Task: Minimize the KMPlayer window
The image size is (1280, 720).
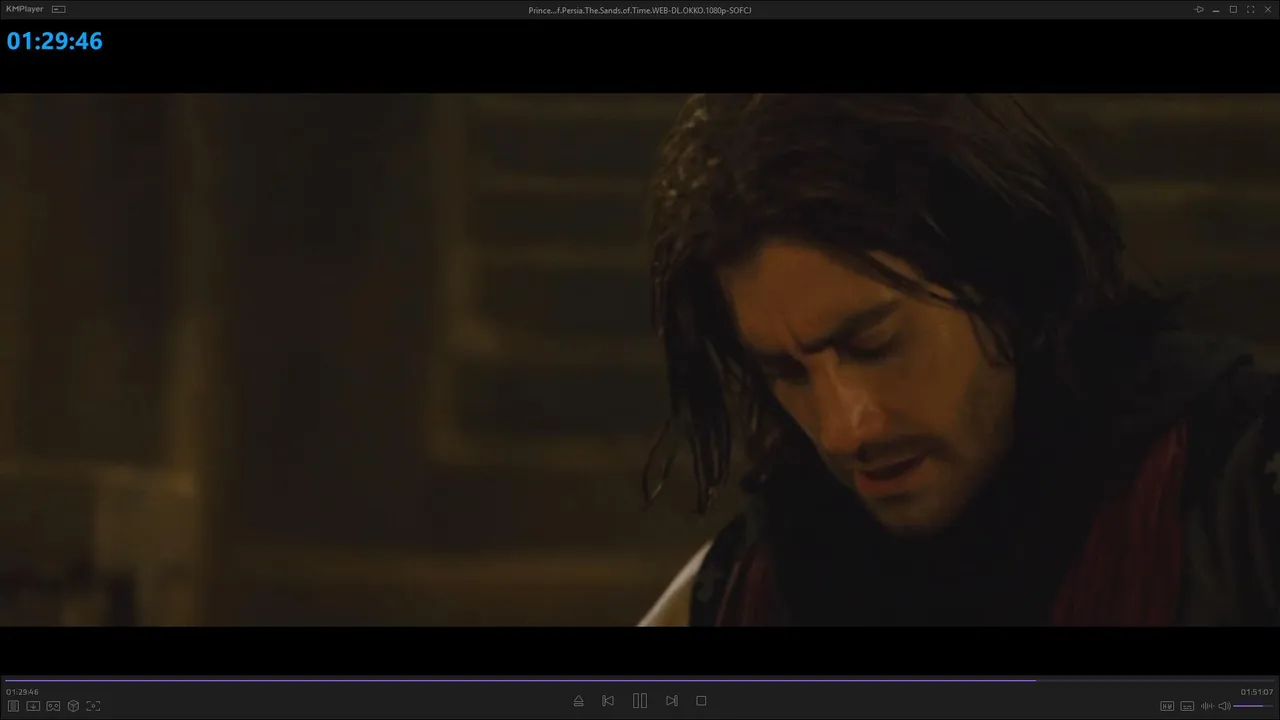Action: click(1216, 10)
